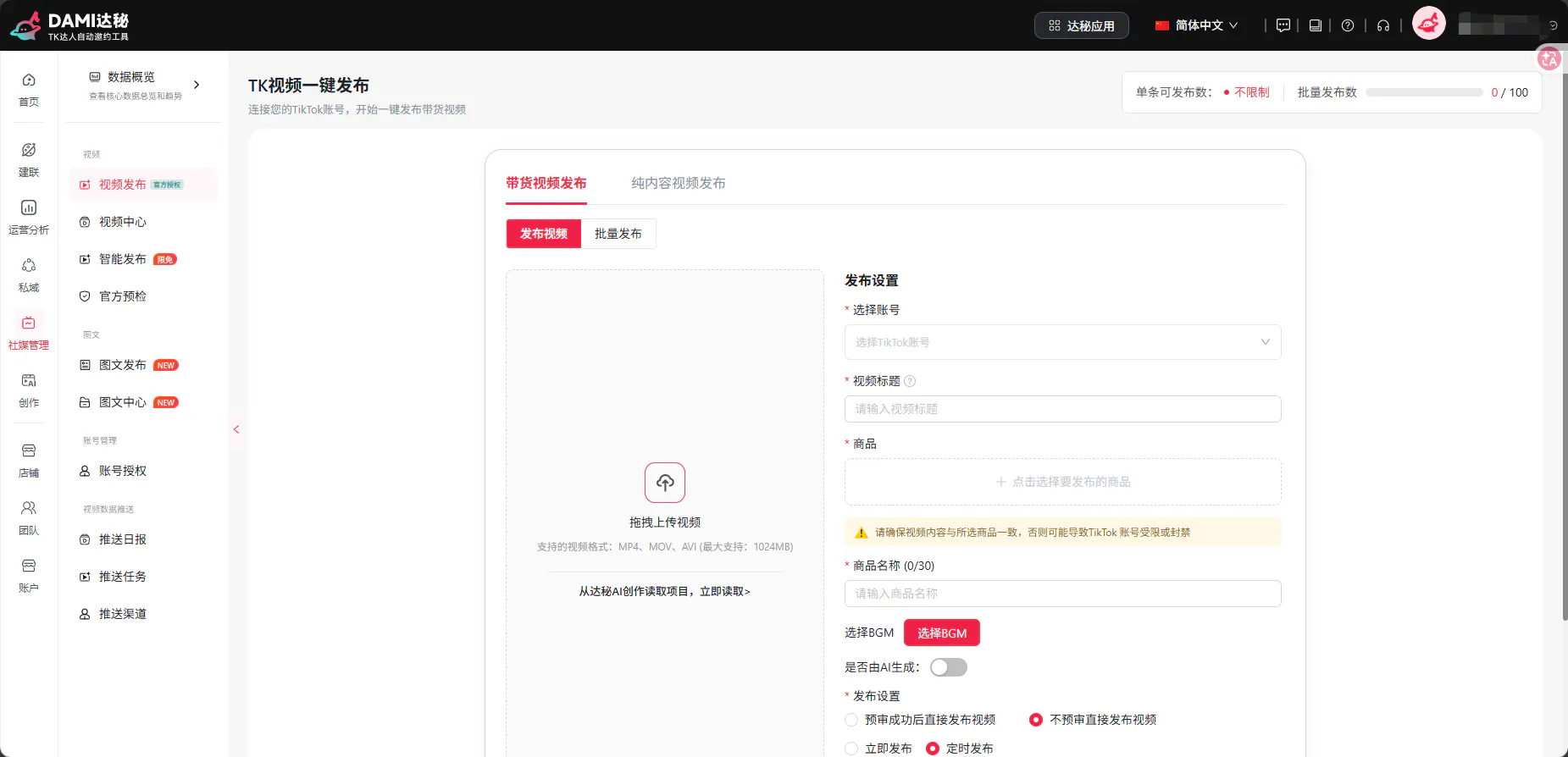Click the help icon beside 视频标题
This screenshot has height=757, width=1568.
[x=910, y=381]
